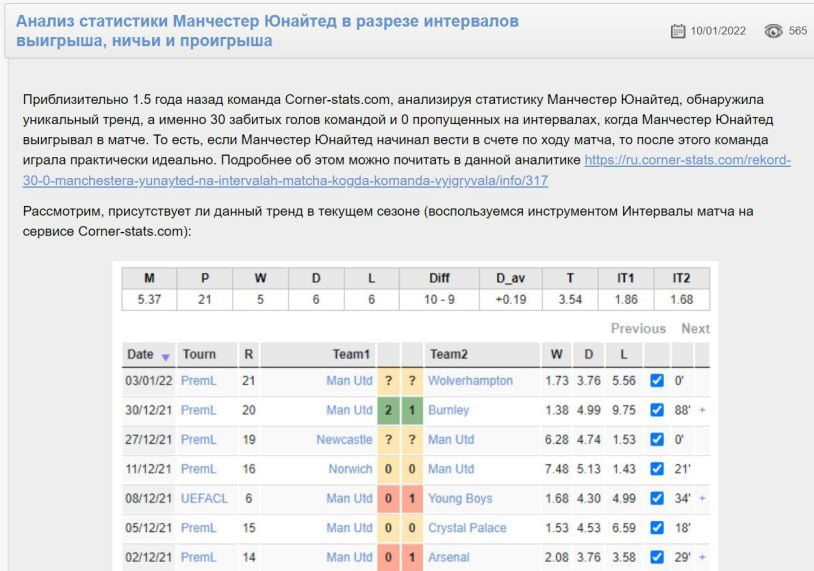Open the article title link about Манчестер Юнайтед
814x571 pixels.
point(267,31)
